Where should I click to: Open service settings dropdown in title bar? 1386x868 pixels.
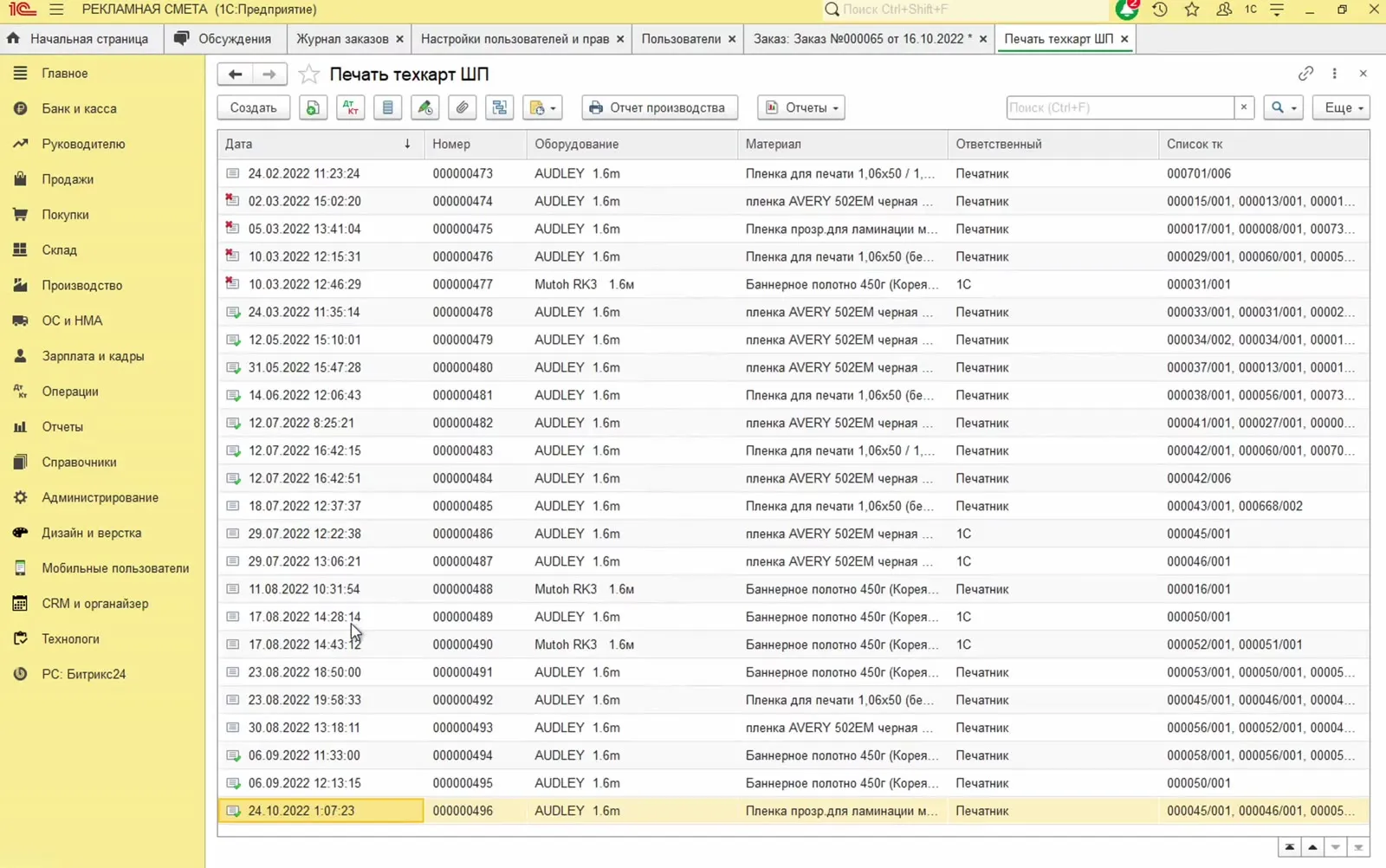[x=1277, y=10]
